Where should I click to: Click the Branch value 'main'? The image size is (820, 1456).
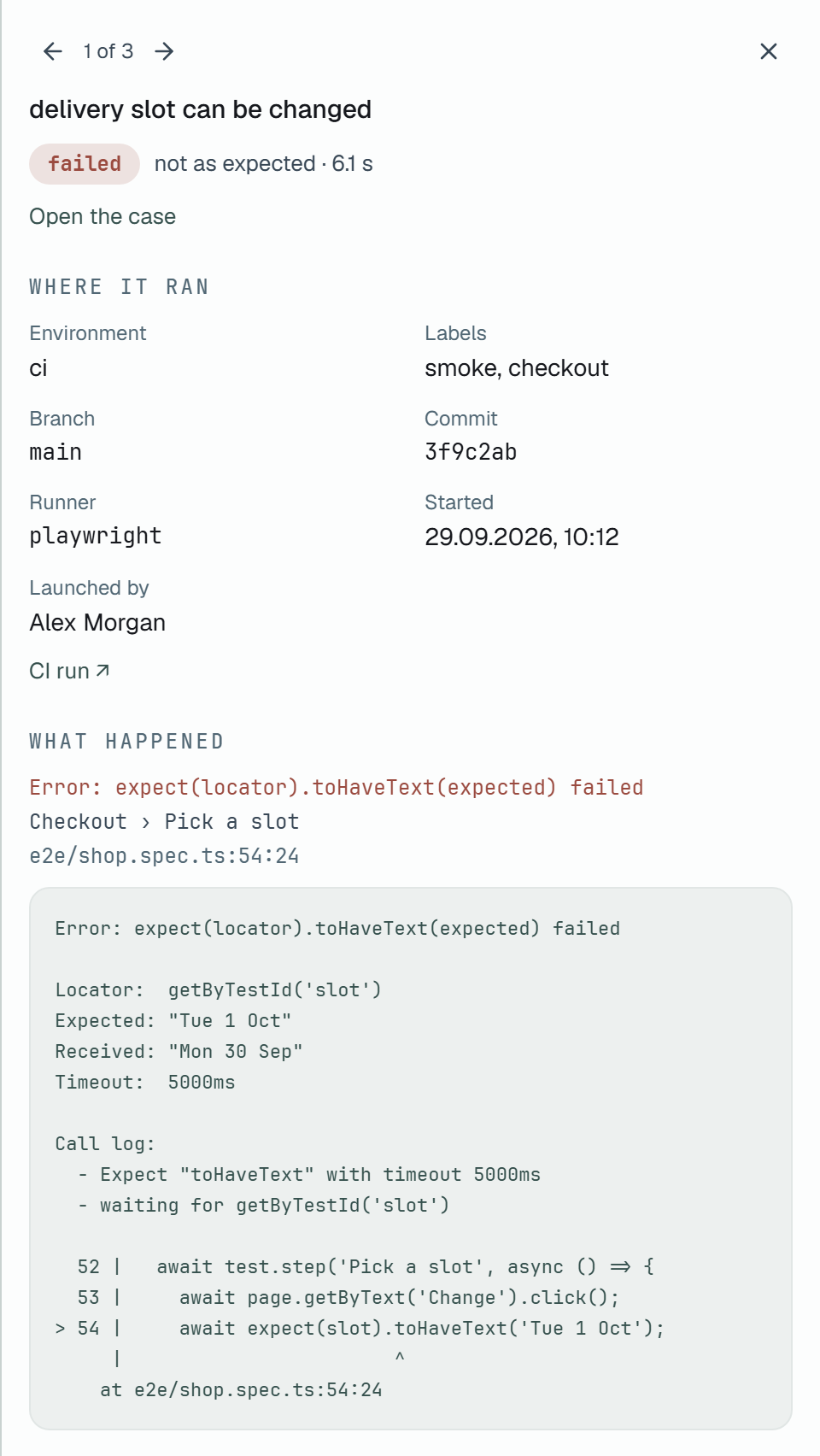[56, 452]
